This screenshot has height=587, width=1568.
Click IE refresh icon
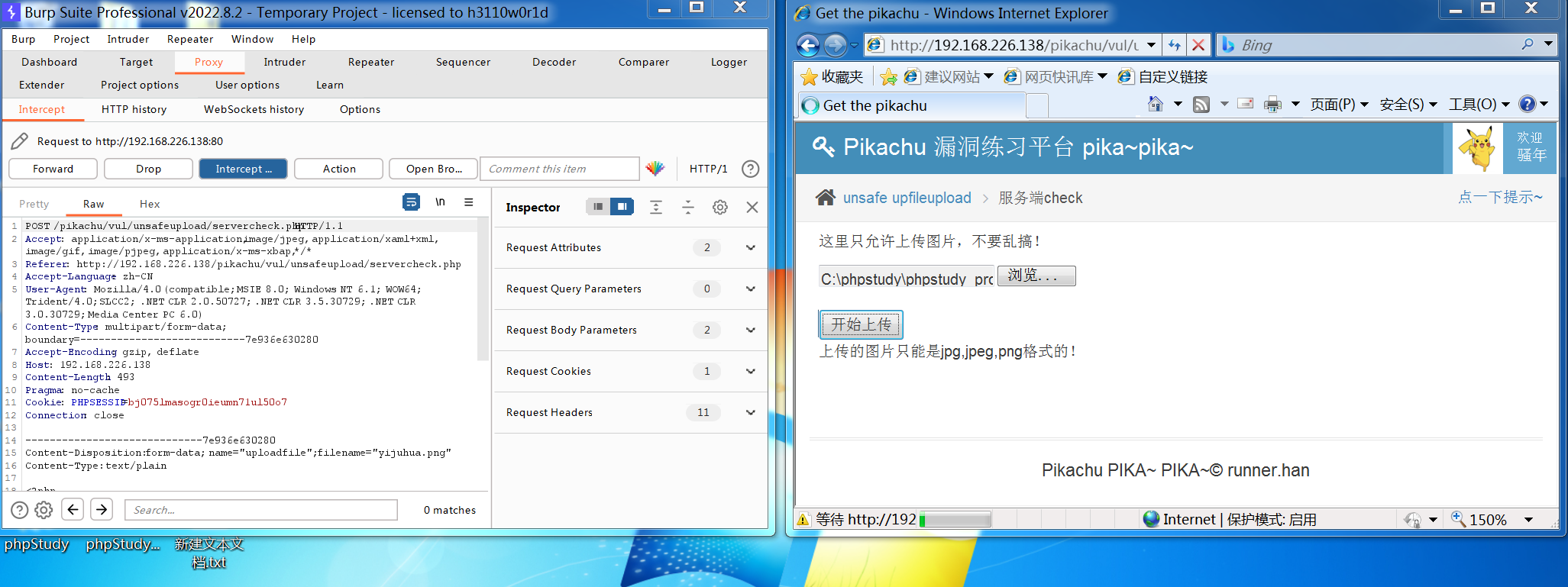[1174, 45]
